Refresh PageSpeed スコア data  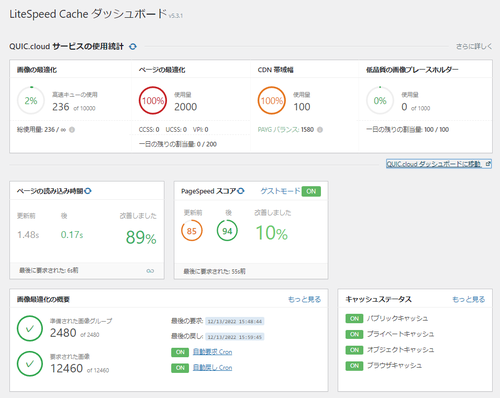241,191
